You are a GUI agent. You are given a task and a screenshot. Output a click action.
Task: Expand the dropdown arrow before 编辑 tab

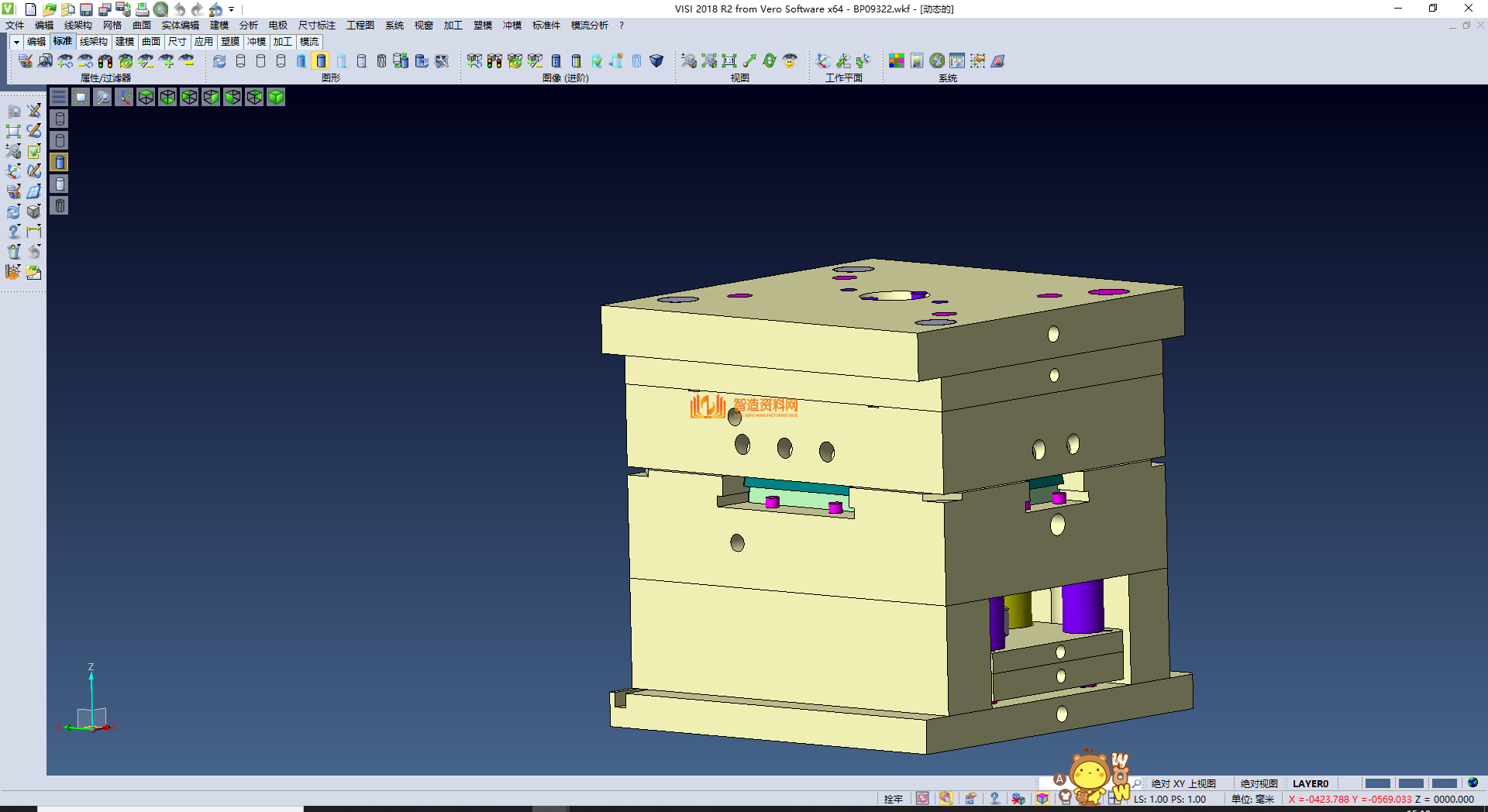pos(15,42)
